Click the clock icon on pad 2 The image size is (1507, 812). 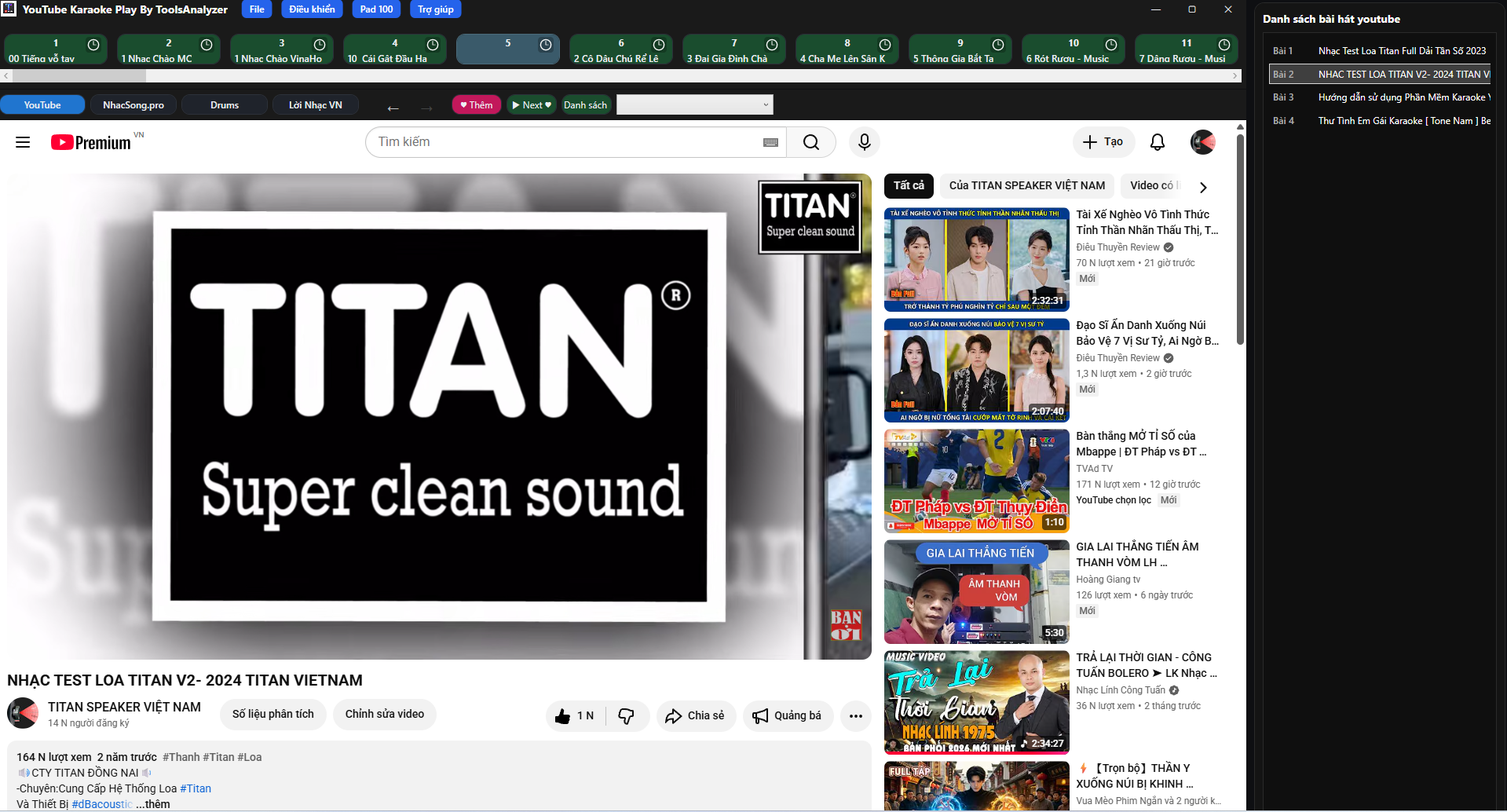[x=207, y=45]
